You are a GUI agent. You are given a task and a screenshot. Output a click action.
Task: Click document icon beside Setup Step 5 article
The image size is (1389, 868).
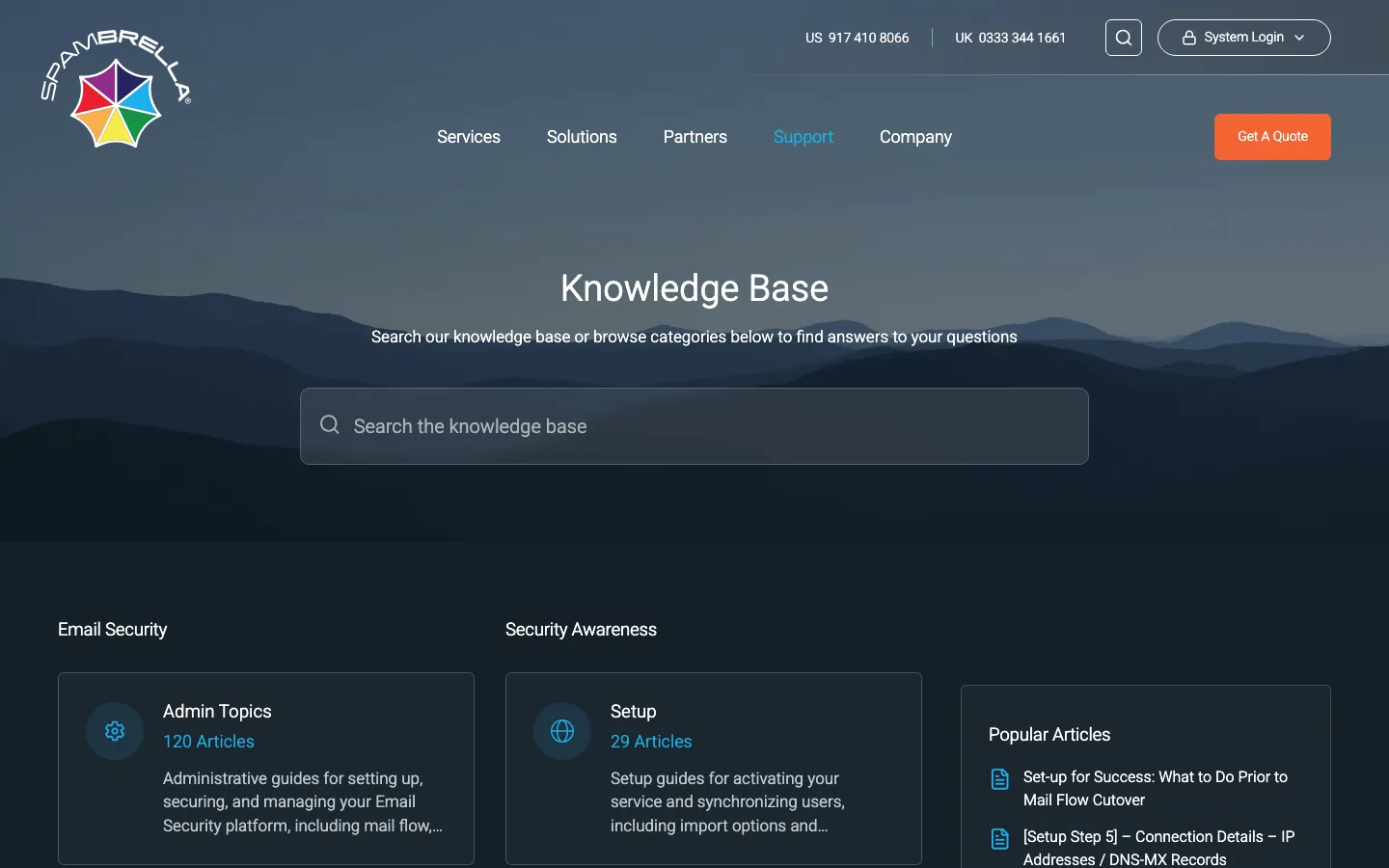tap(1000, 839)
